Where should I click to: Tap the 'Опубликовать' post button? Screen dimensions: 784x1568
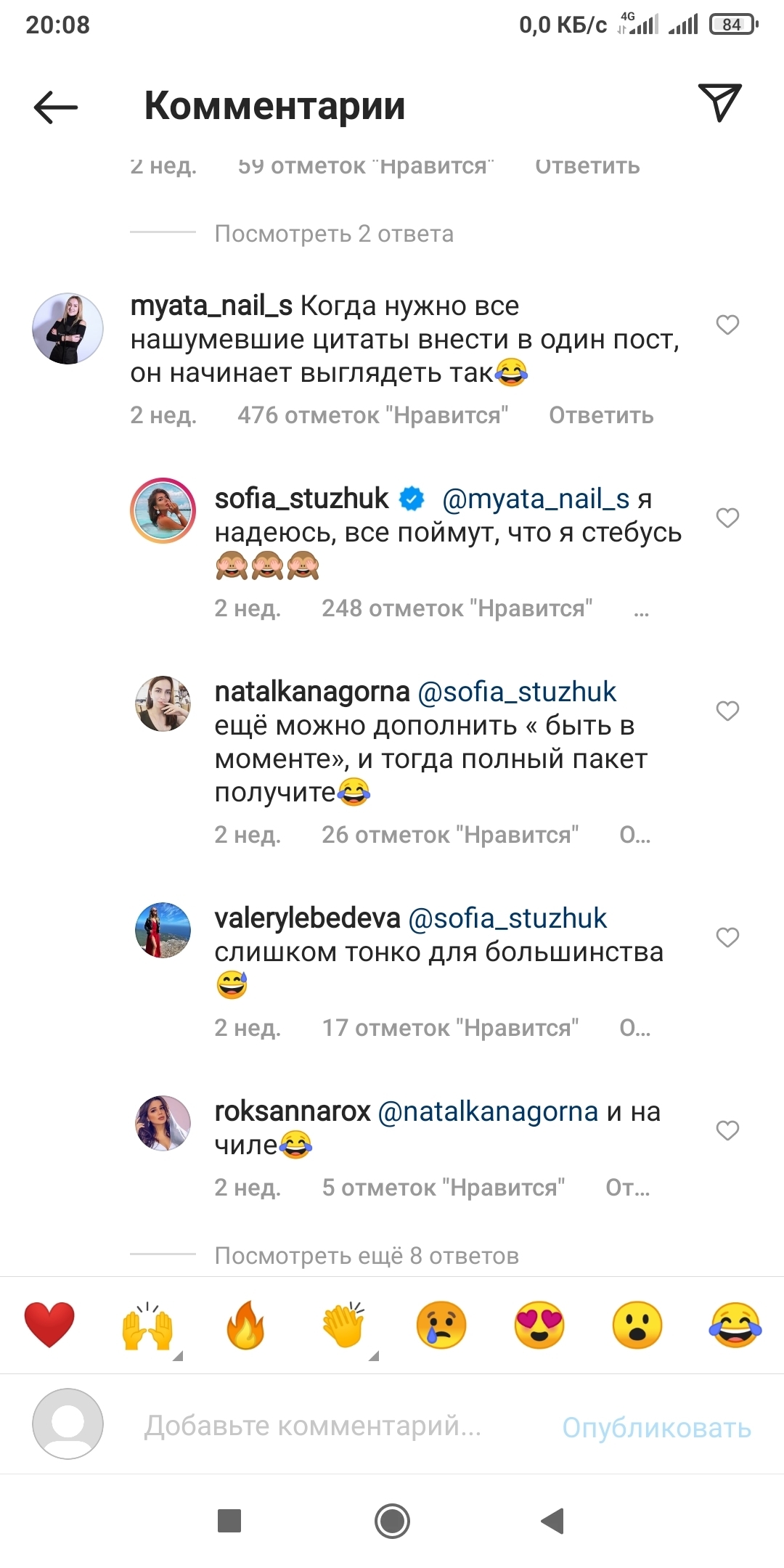(x=657, y=1428)
